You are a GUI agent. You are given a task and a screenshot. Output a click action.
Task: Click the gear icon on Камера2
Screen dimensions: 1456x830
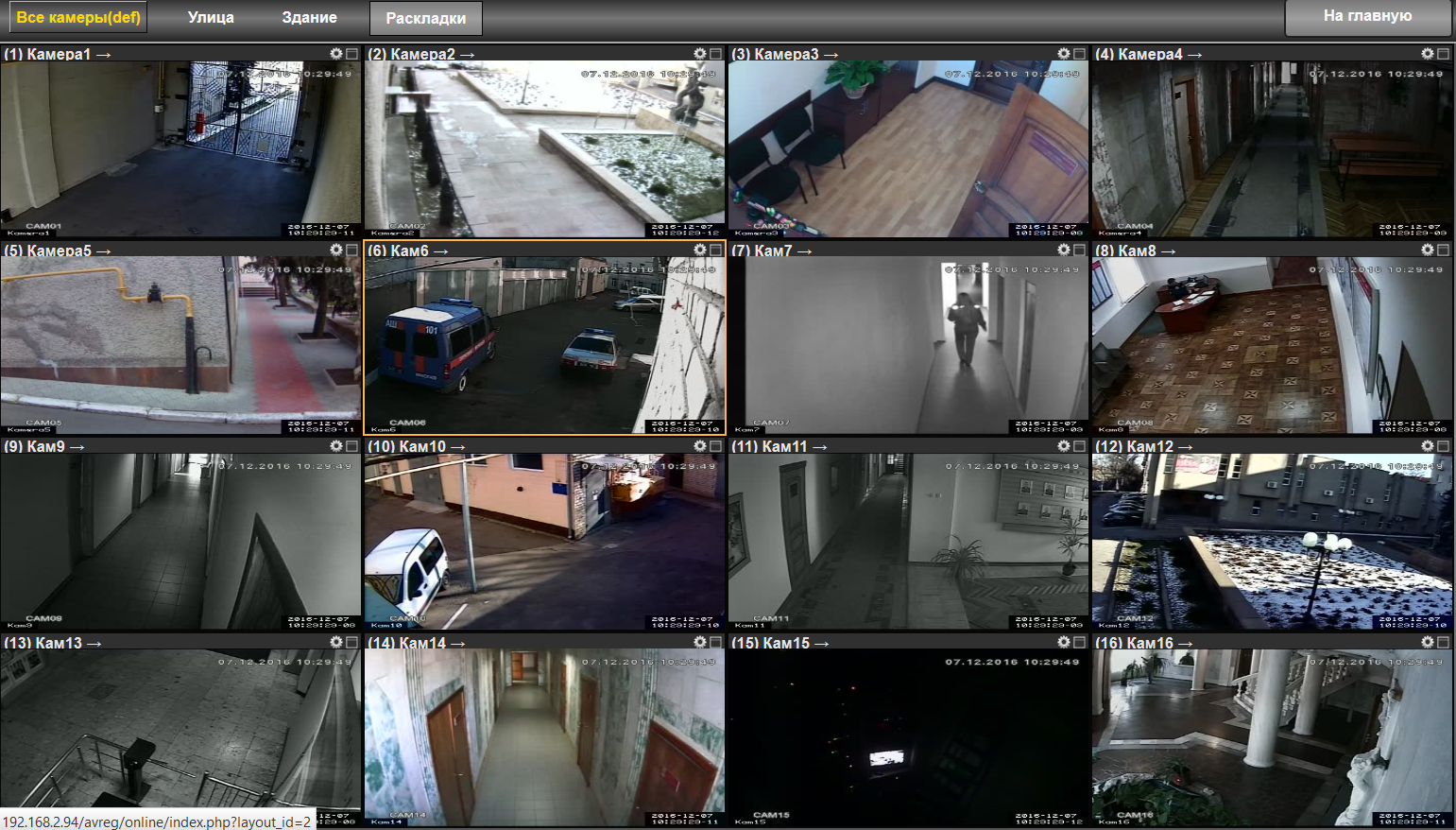699,54
